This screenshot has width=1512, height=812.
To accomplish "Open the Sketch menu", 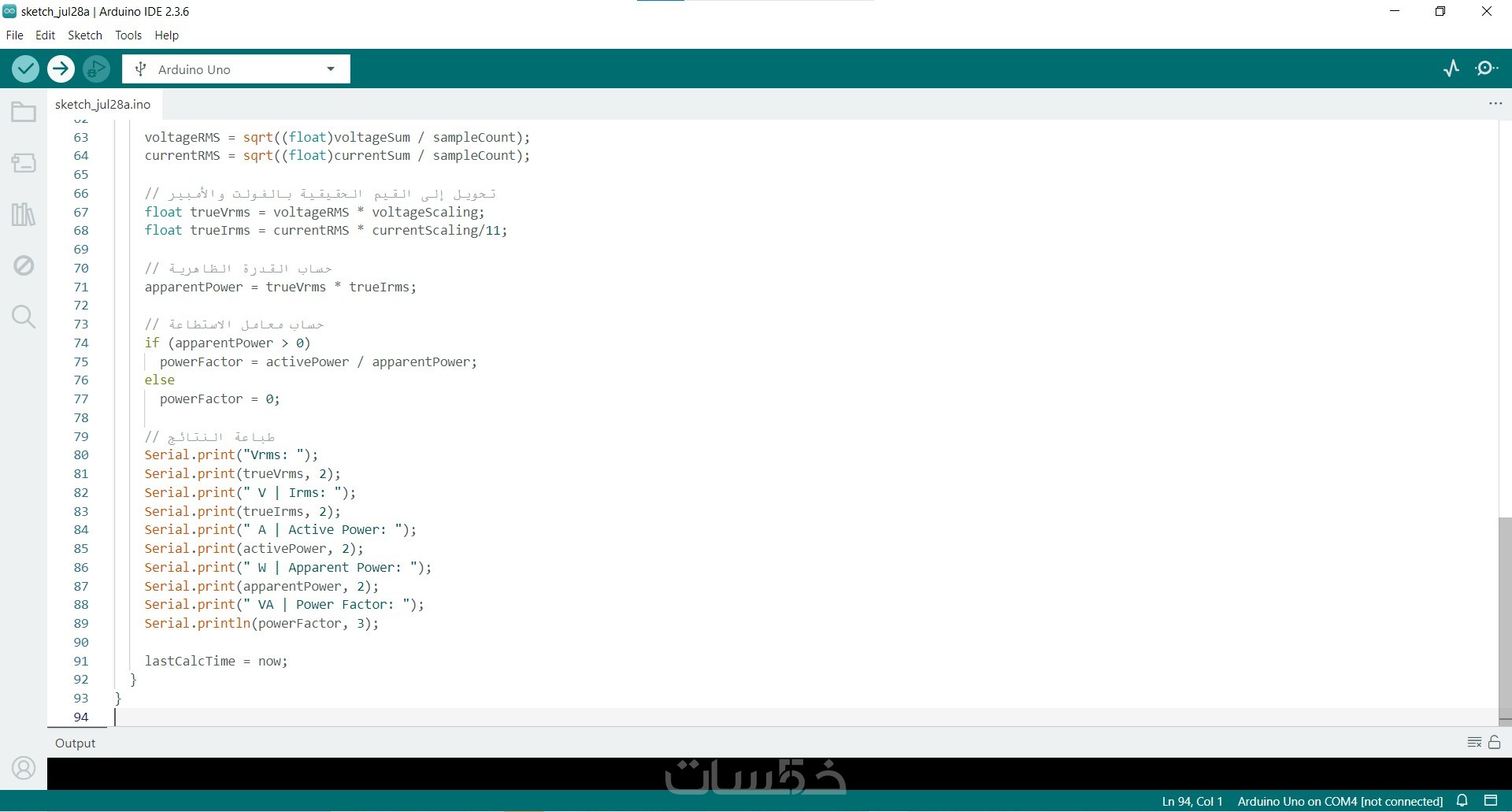I will (85, 35).
